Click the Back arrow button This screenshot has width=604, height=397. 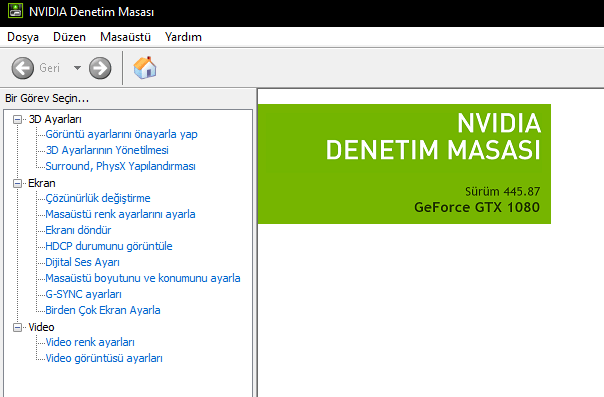point(22,68)
